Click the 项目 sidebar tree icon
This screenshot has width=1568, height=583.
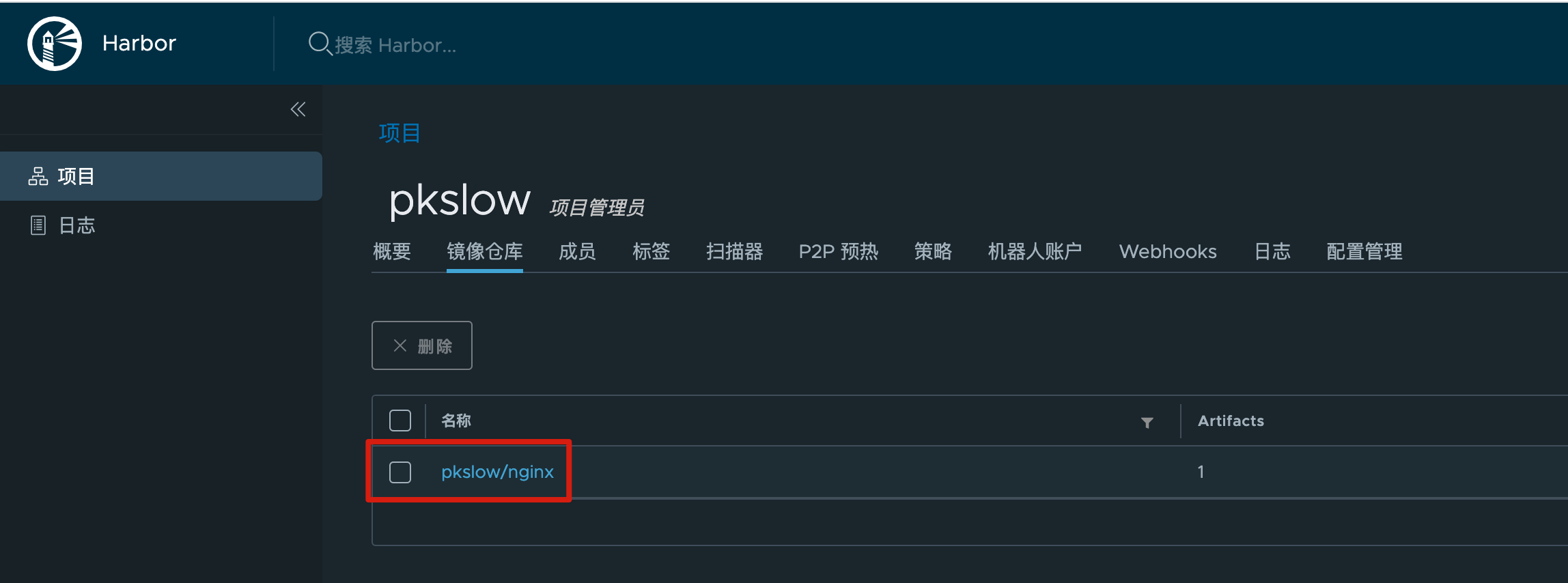pyautogui.click(x=38, y=176)
